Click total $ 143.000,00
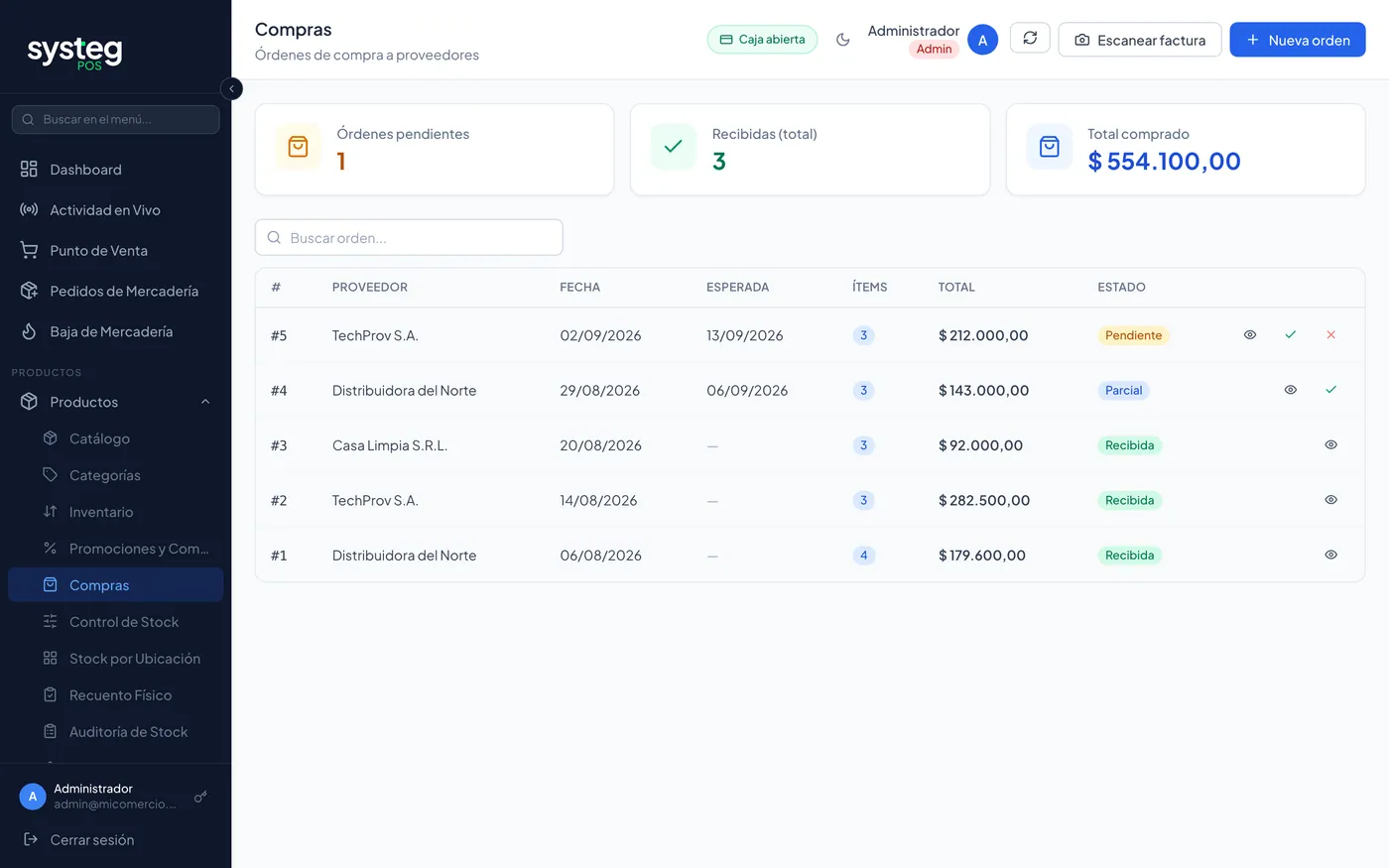Image resolution: width=1389 pixels, height=868 pixels. click(984, 391)
